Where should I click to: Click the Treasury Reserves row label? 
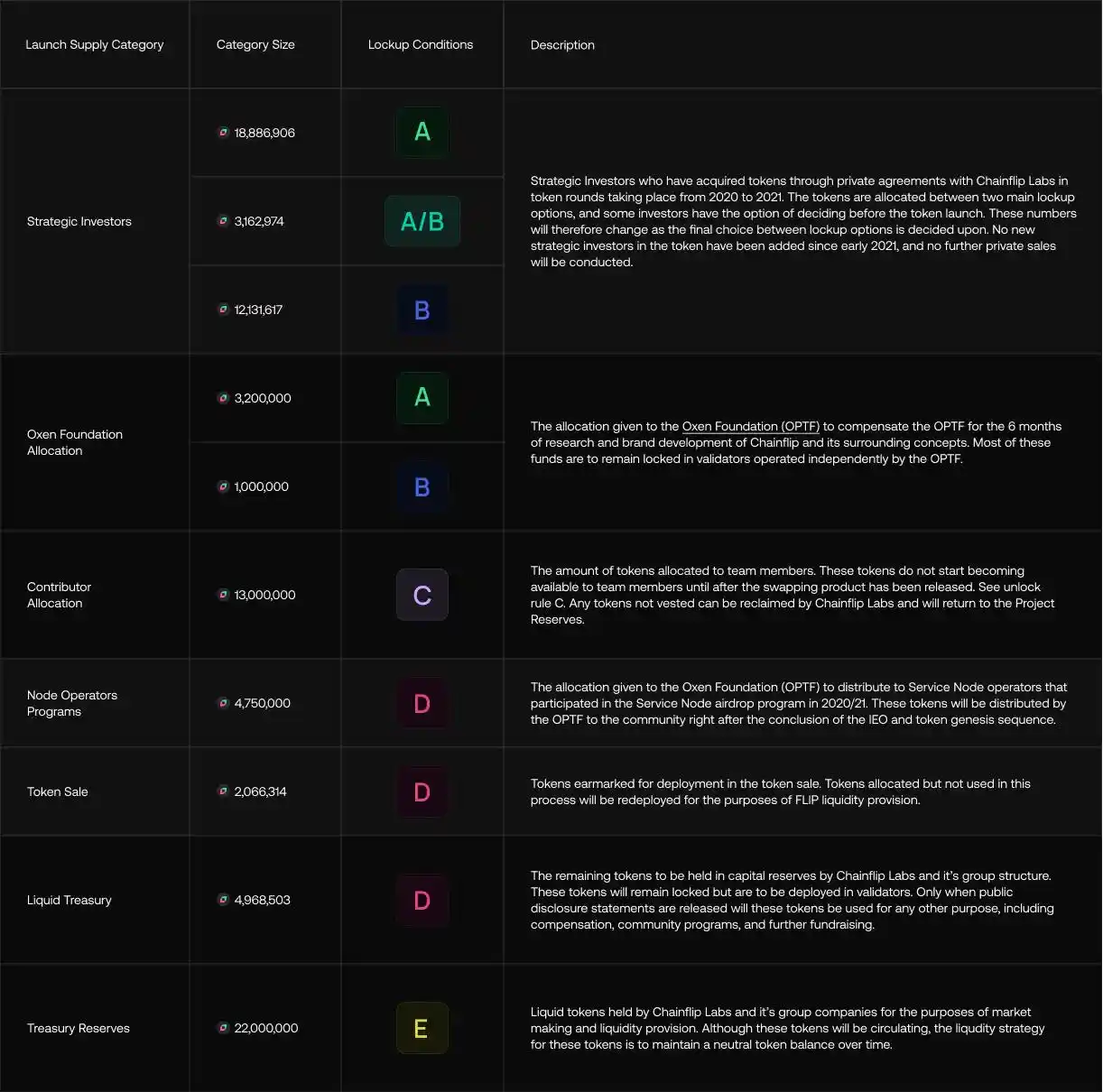coord(79,1028)
